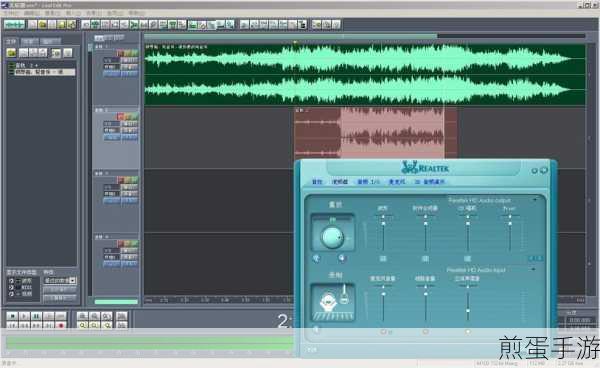Click the Play button in transport controls

click(24, 316)
